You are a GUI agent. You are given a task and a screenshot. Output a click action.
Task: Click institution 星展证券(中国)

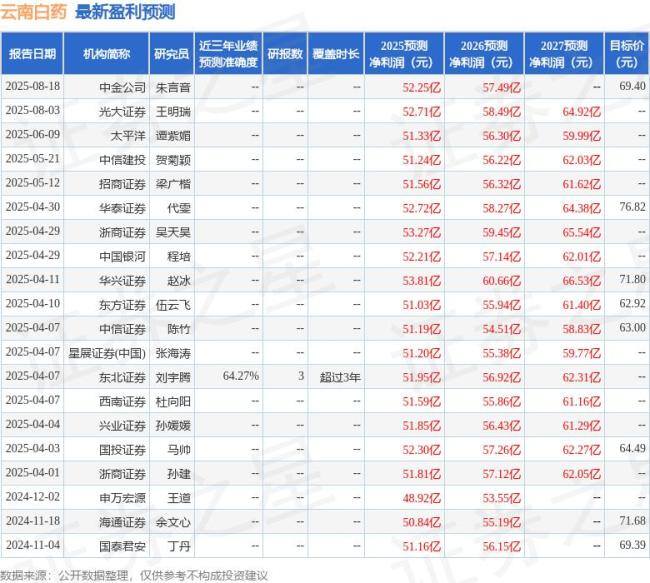[x=107, y=353]
